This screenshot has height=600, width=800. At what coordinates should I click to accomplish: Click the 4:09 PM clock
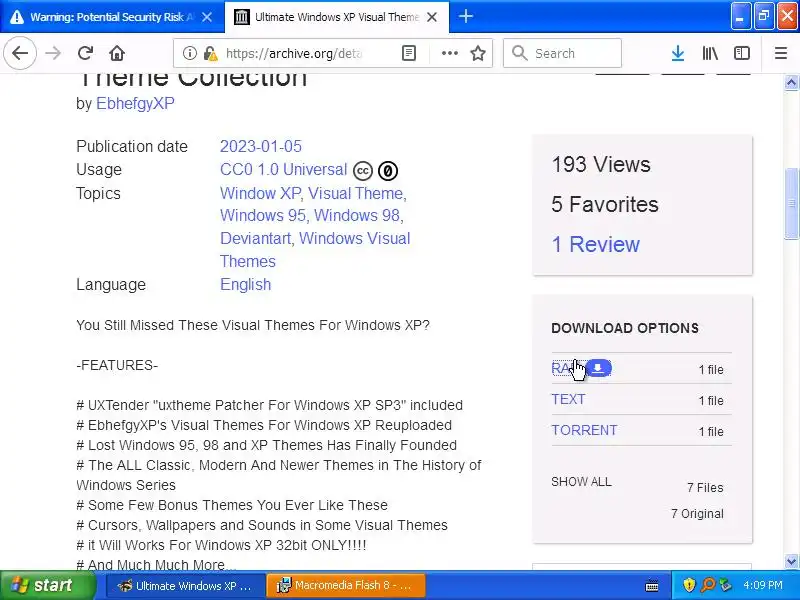tap(763, 585)
